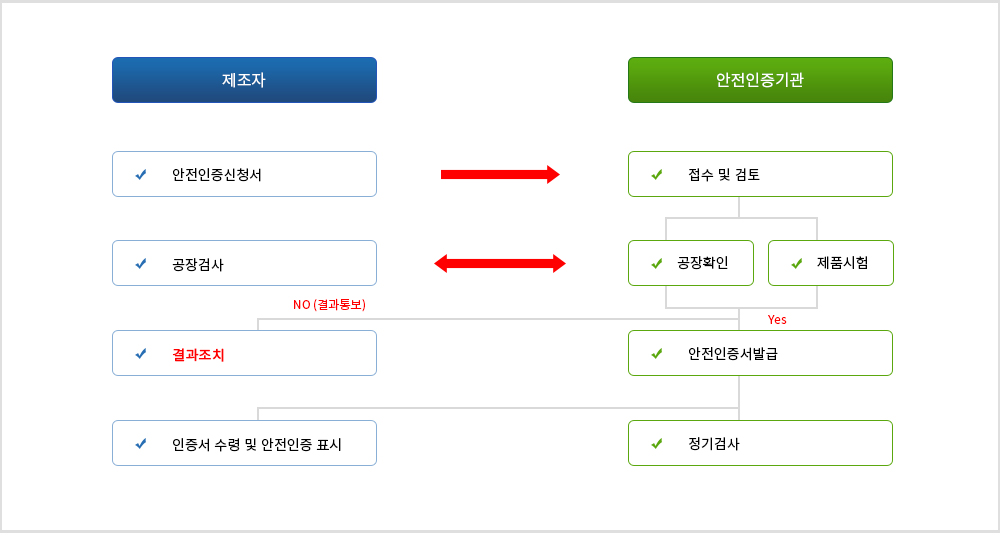Click the 정기검사 step label

tap(714, 444)
